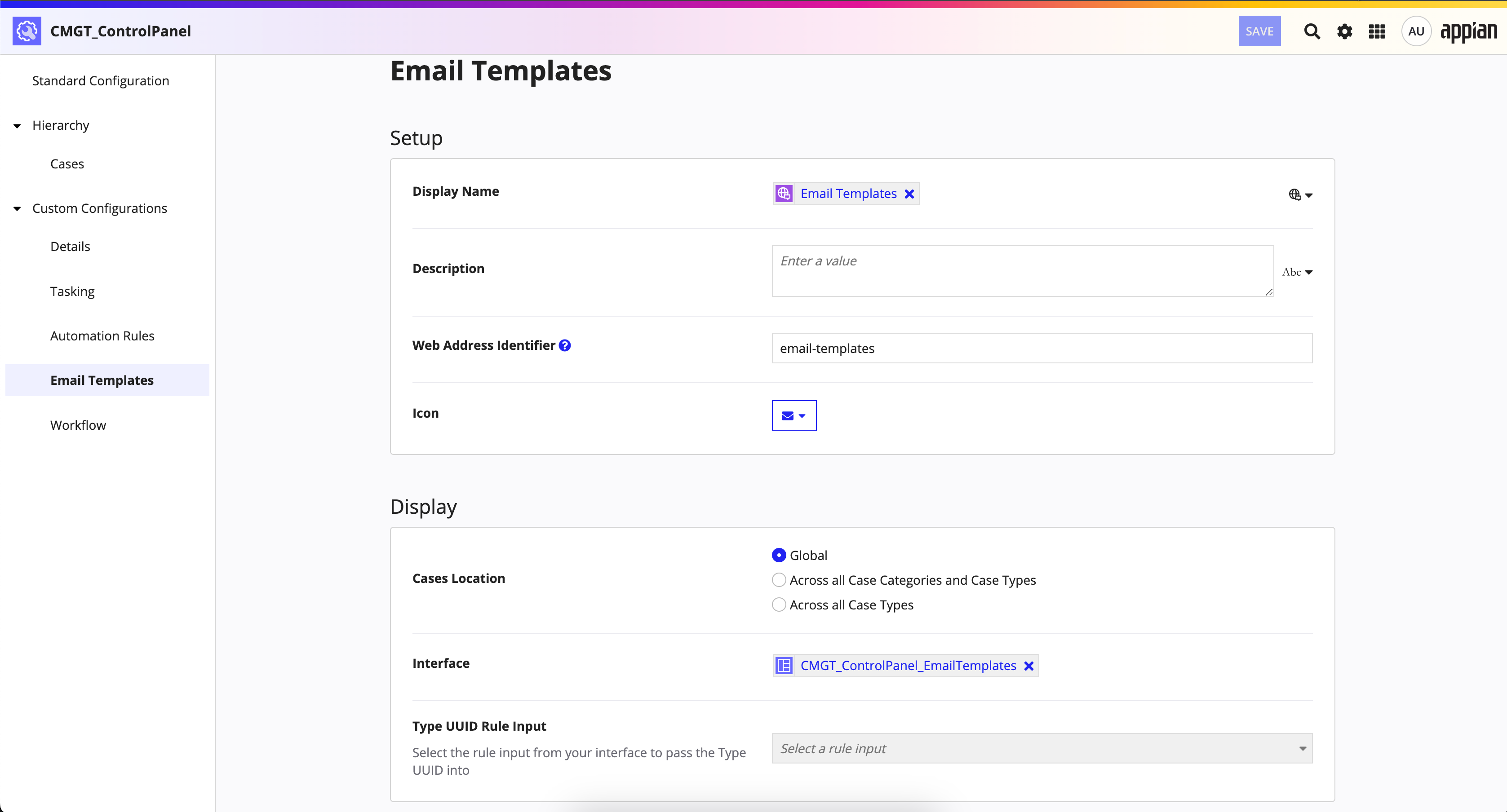Screen dimensions: 1507x812
Task: Open the Select a rule input dropdown
Action: coord(1042,748)
